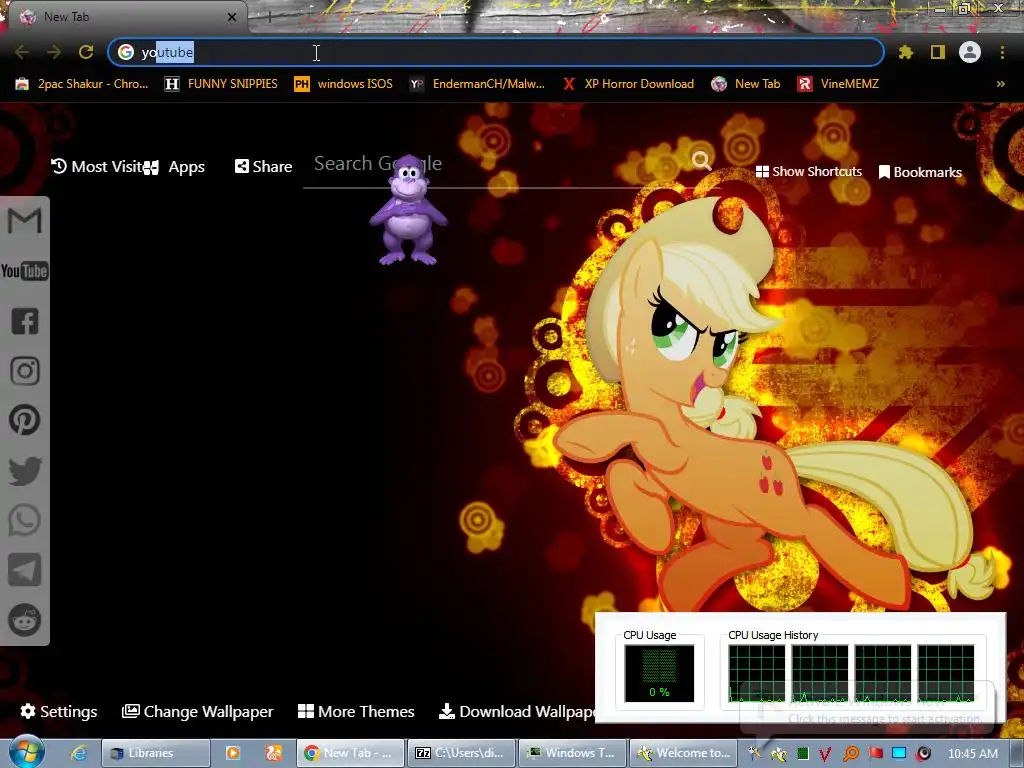Image resolution: width=1024 pixels, height=768 pixels.
Task: Open the New Tab bookmark
Action: click(x=746, y=84)
